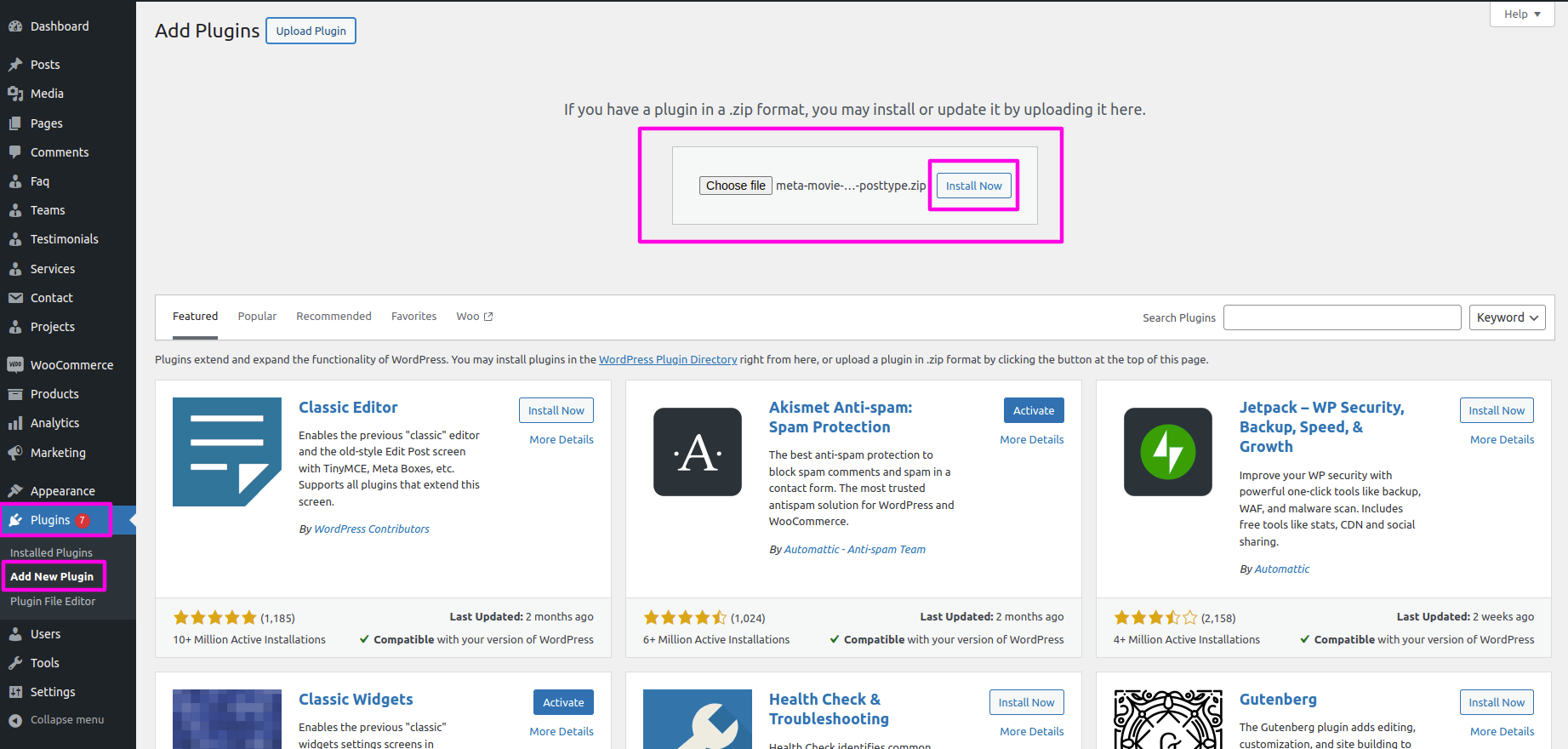Install Health Check & Troubleshooting plugin
The width and height of the screenshot is (1568, 749).
pos(1027,702)
